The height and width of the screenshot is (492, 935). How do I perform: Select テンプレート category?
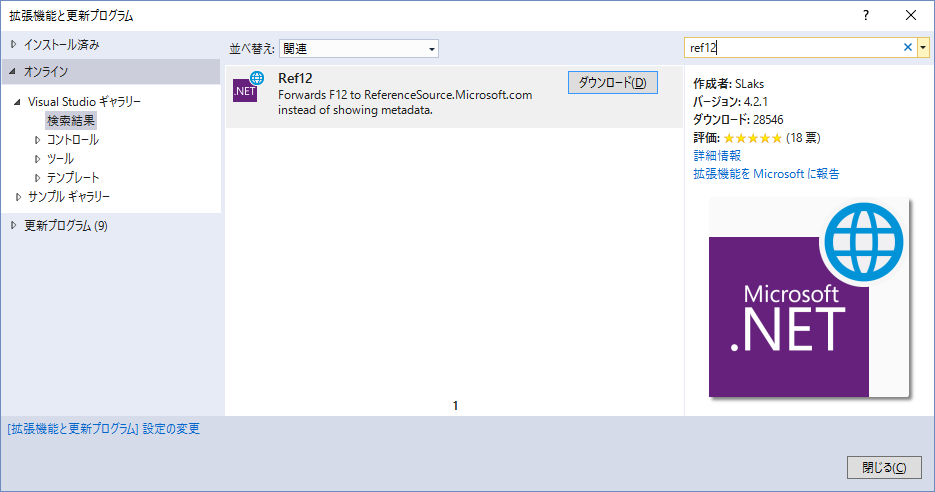coord(73,178)
